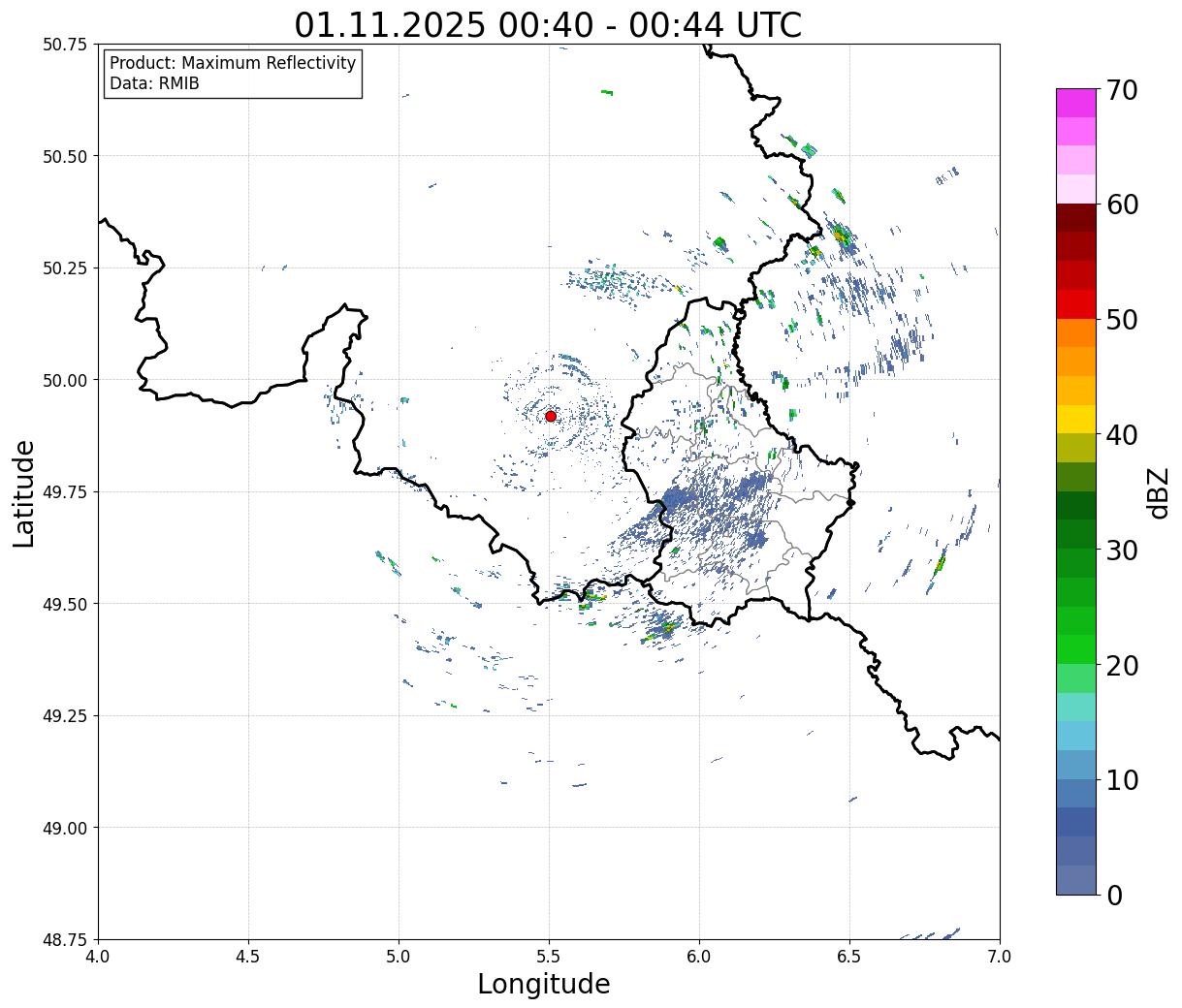Click the 7.0 longitude tick label

pos(1000,956)
